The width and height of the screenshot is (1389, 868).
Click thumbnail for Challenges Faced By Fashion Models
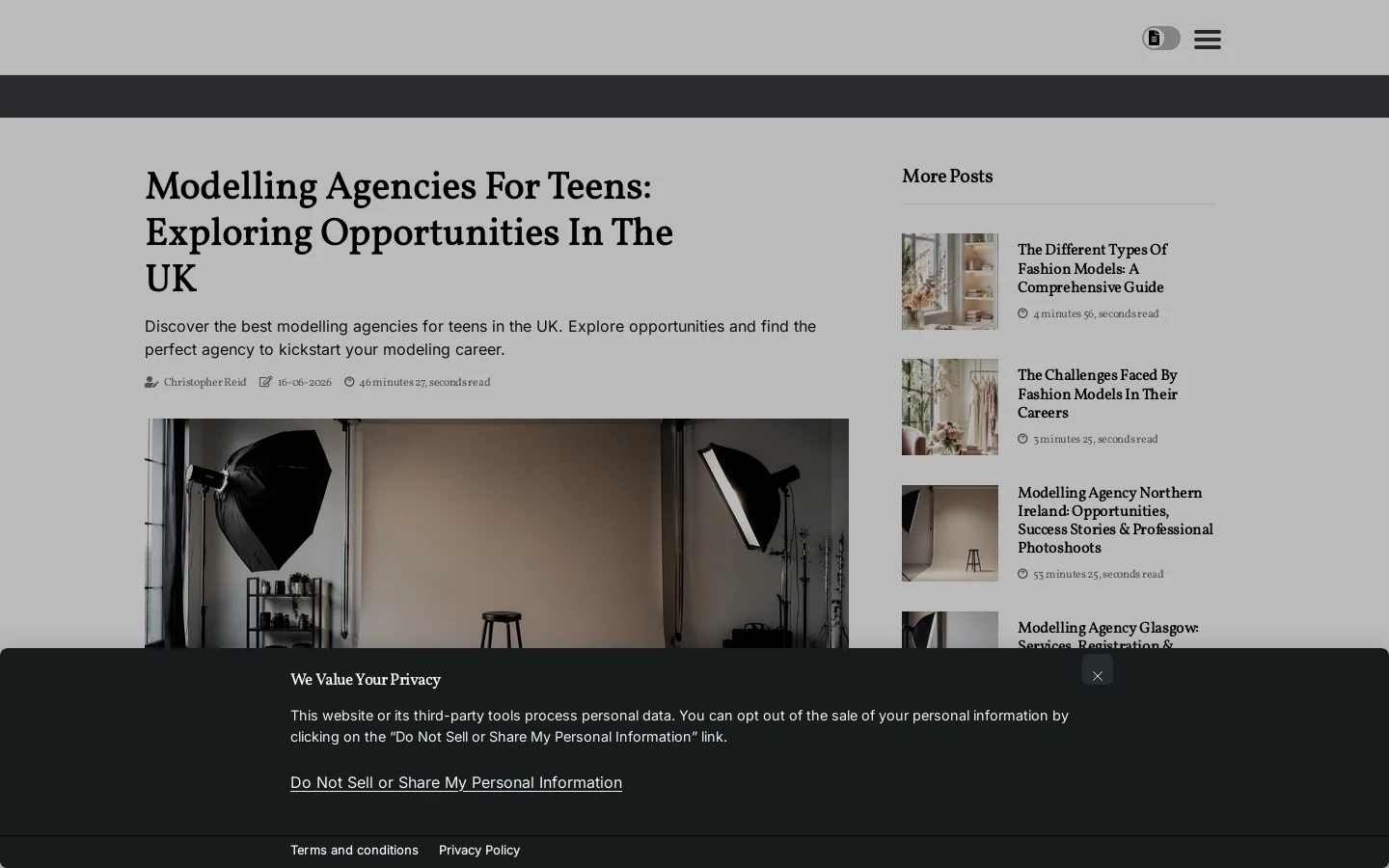tap(950, 407)
